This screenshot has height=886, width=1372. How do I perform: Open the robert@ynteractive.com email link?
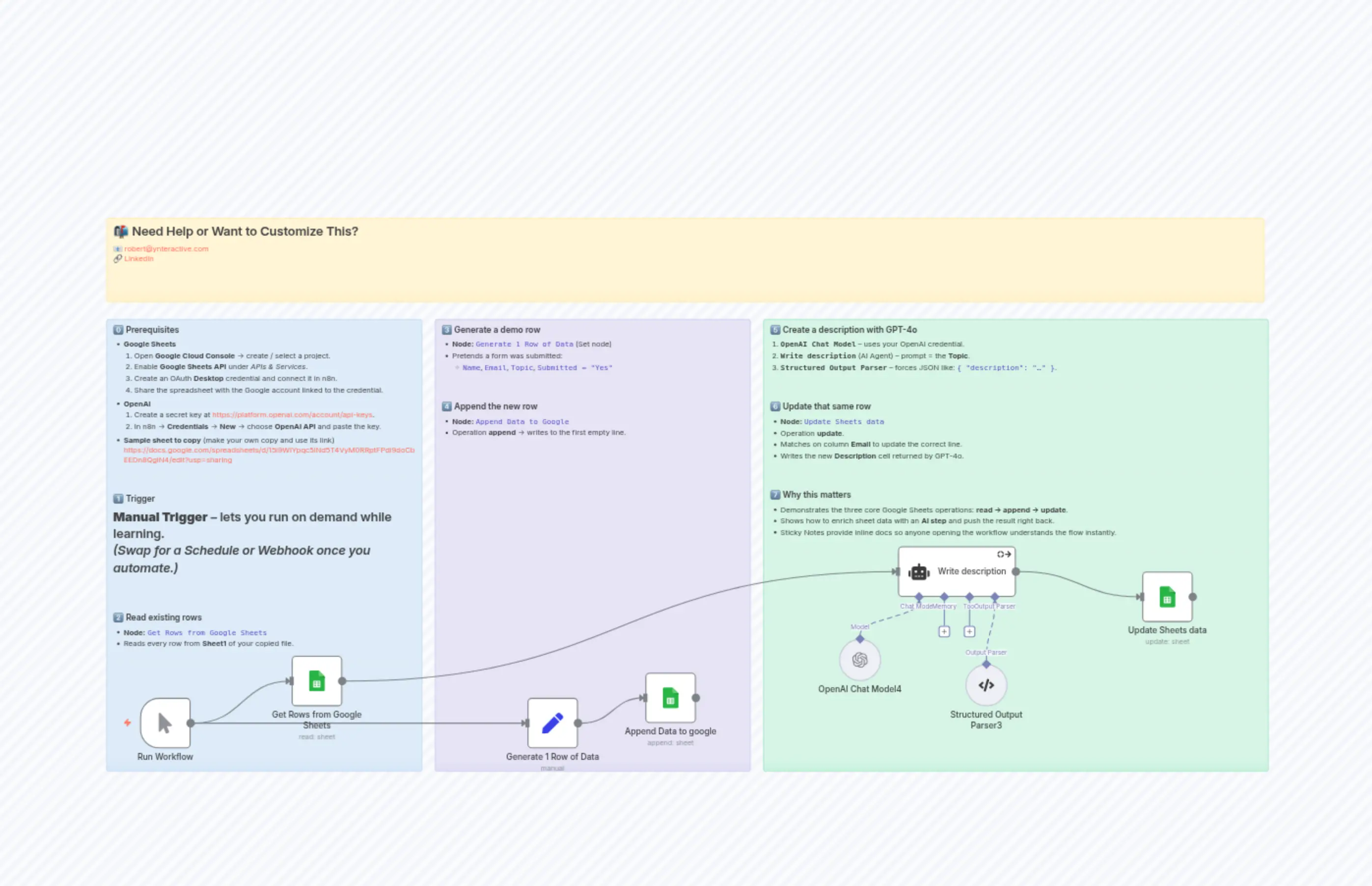coord(166,248)
